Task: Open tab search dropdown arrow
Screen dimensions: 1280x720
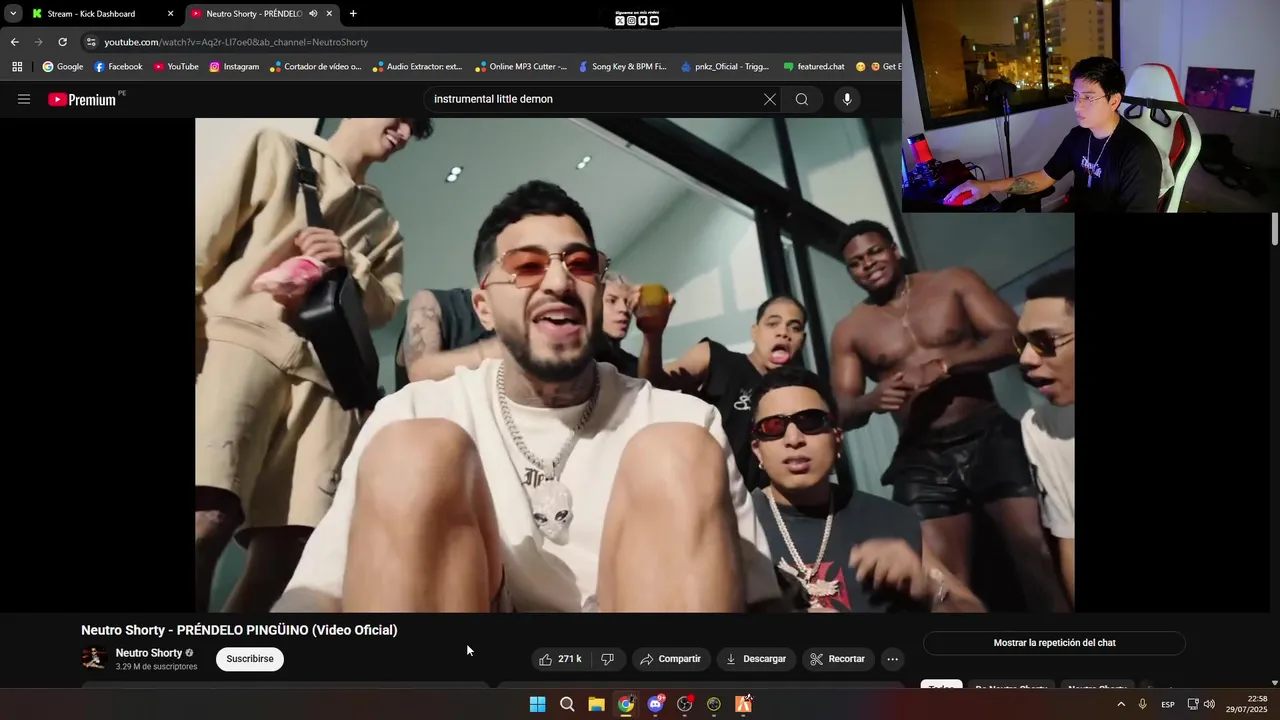Action: pyautogui.click(x=13, y=14)
